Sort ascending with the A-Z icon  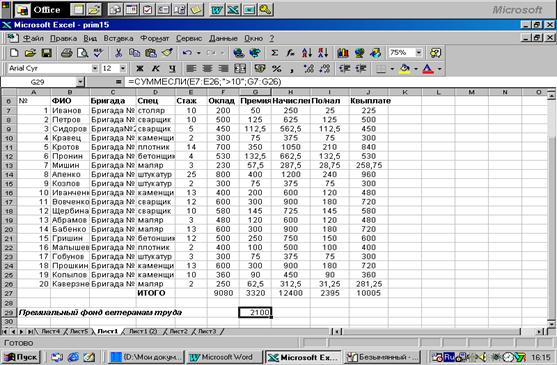(307, 53)
